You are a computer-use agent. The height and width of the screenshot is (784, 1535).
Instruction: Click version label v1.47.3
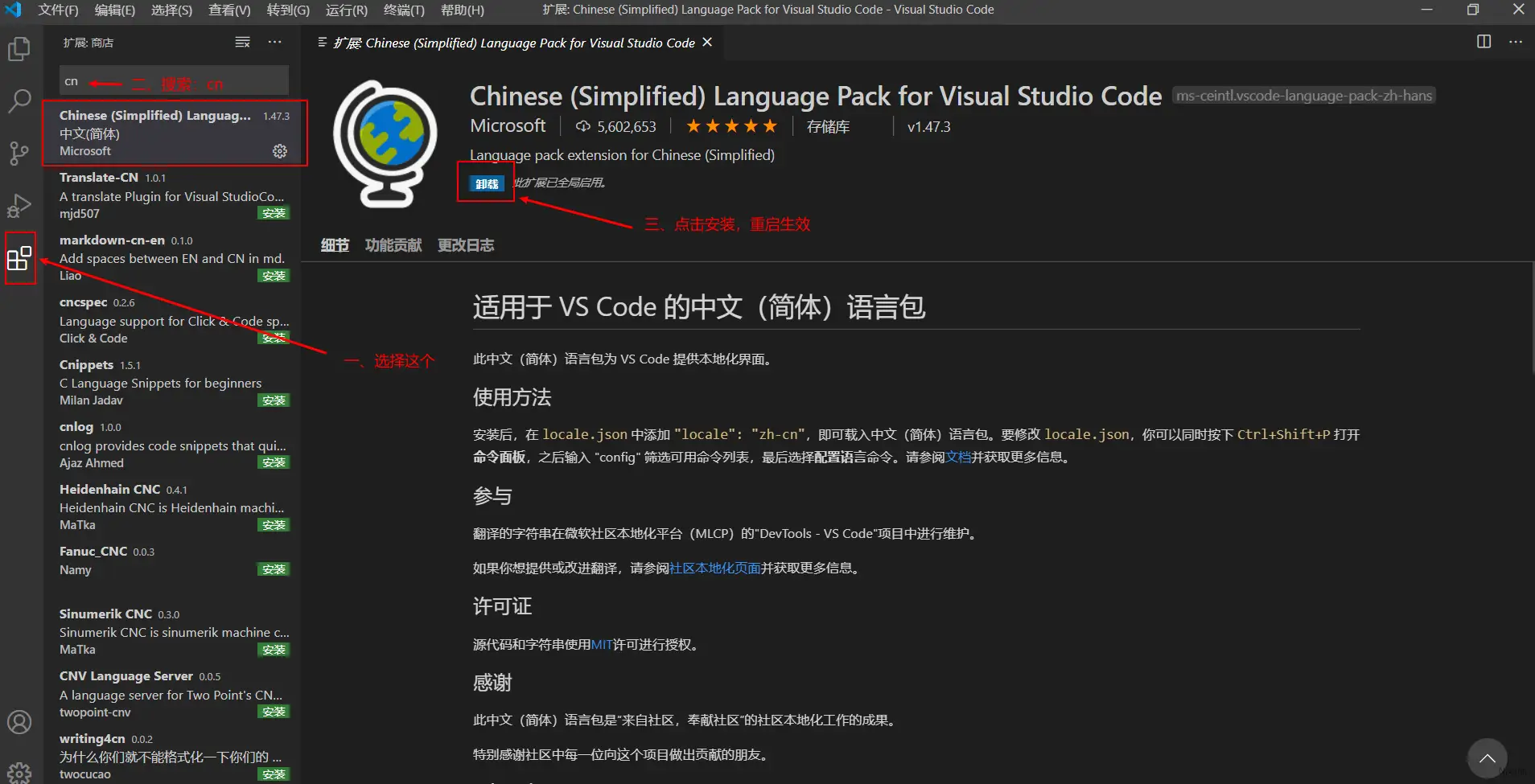pyautogui.click(x=928, y=126)
